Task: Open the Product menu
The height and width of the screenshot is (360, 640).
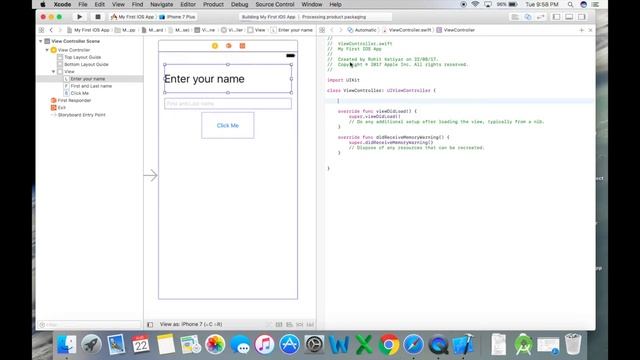Action: pyautogui.click(x=213, y=4)
